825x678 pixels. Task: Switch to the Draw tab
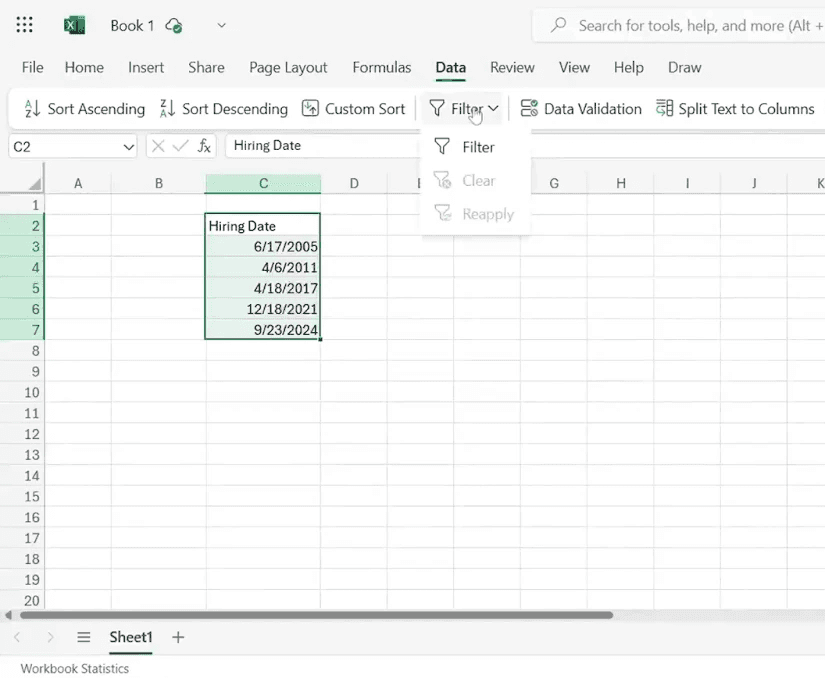(685, 67)
